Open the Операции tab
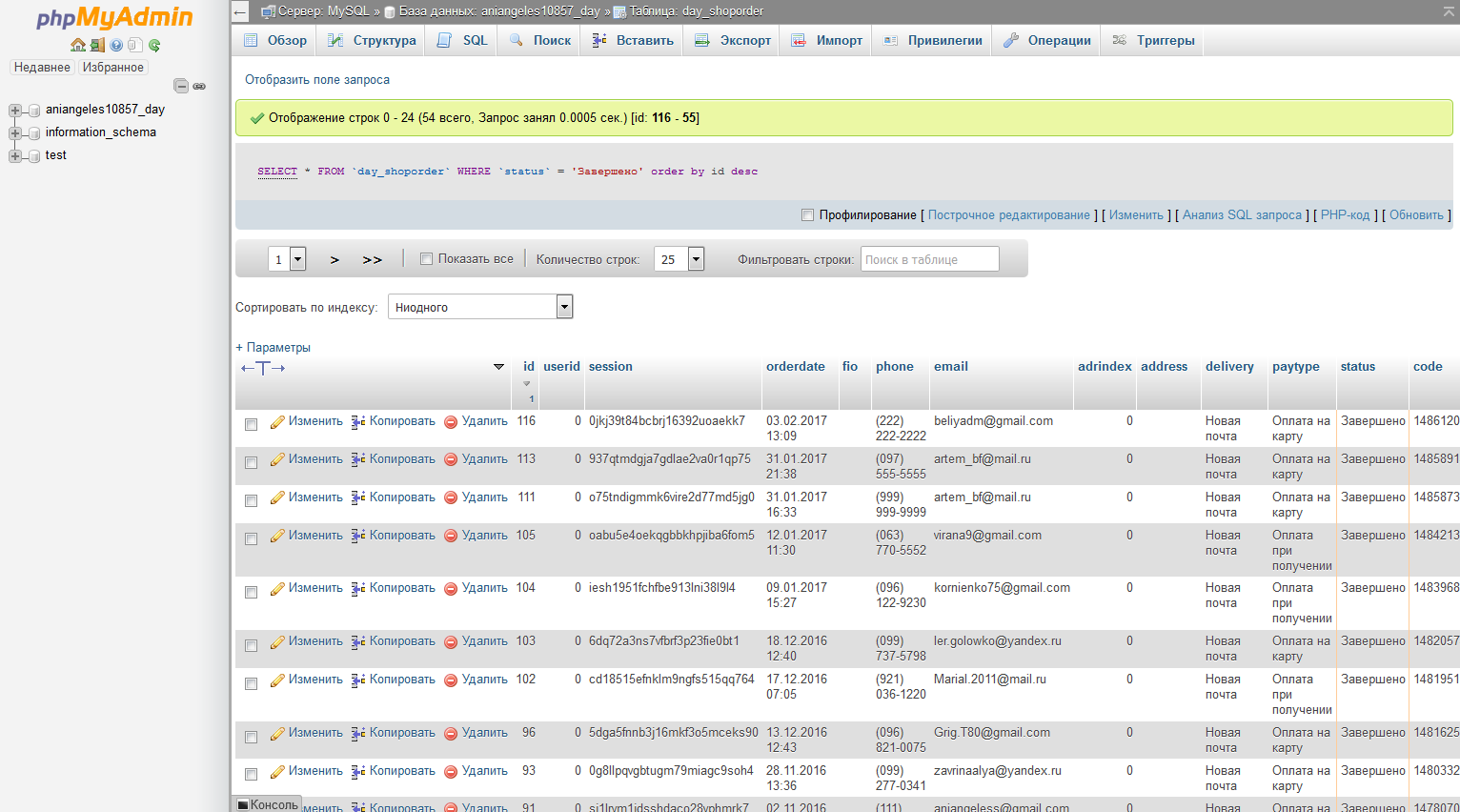This screenshot has width=1460, height=812. (x=1046, y=40)
